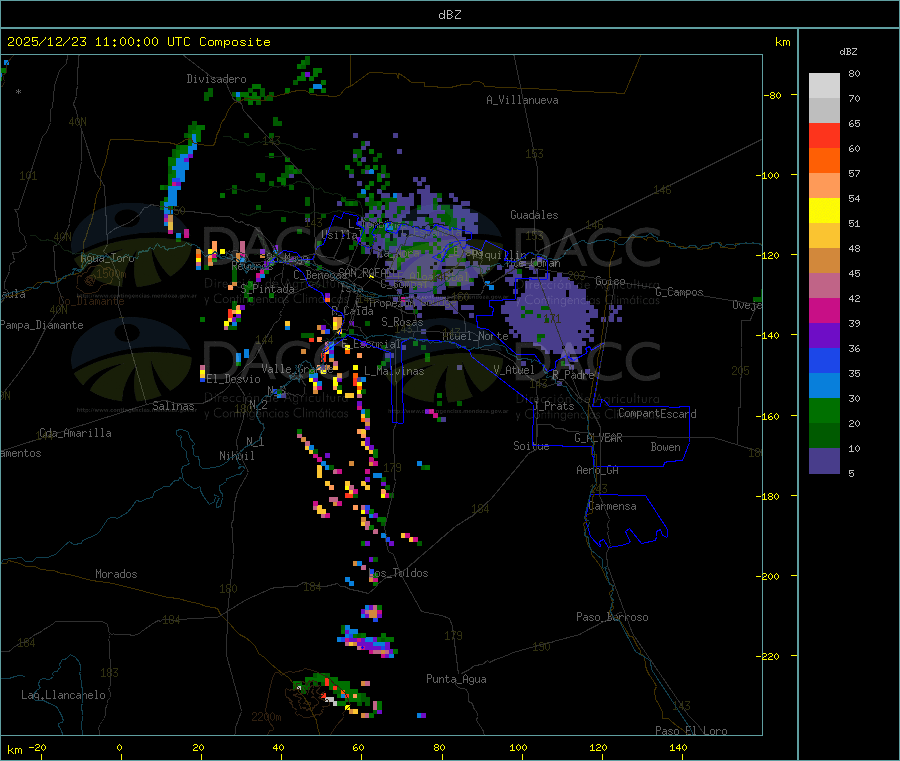Click the 'Salinas' map label
The width and height of the screenshot is (900, 761).
[173, 406]
